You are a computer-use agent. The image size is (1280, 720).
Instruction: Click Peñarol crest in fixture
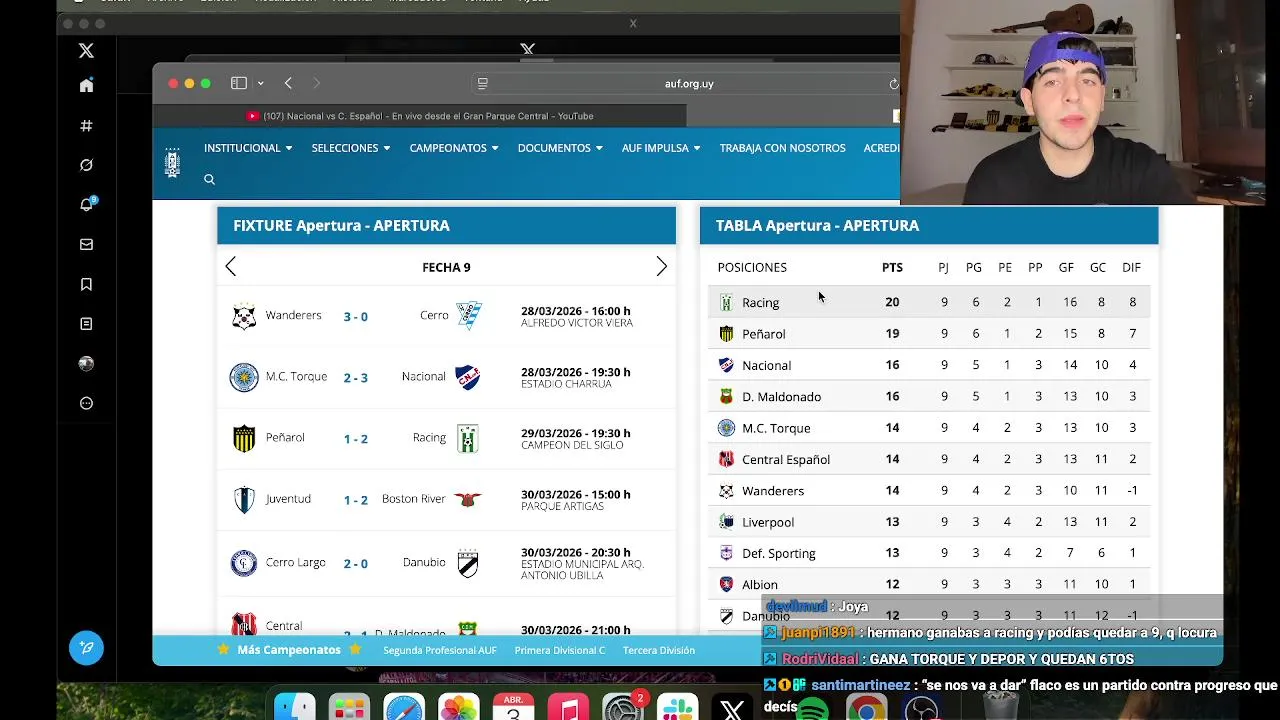point(244,438)
